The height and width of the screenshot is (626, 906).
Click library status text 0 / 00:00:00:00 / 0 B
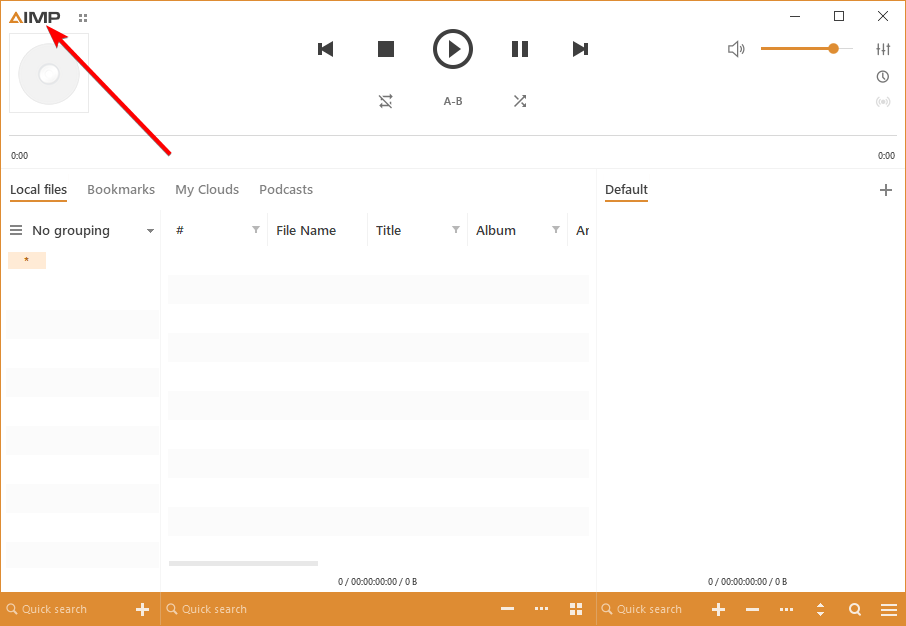click(378, 581)
